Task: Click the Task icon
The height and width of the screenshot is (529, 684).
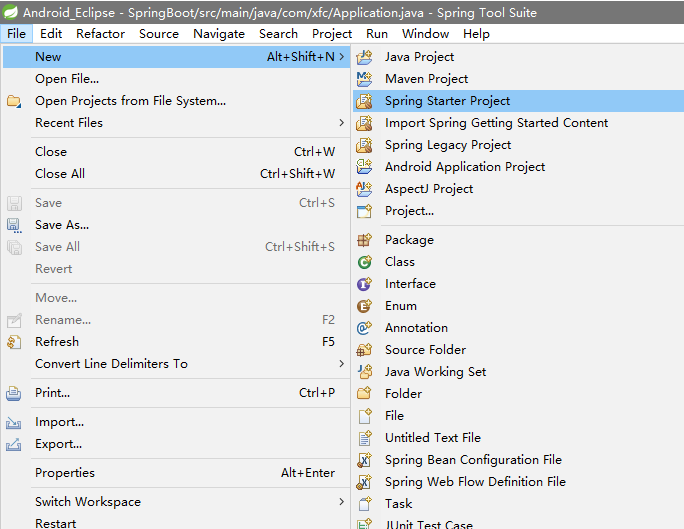Action: click(x=364, y=504)
